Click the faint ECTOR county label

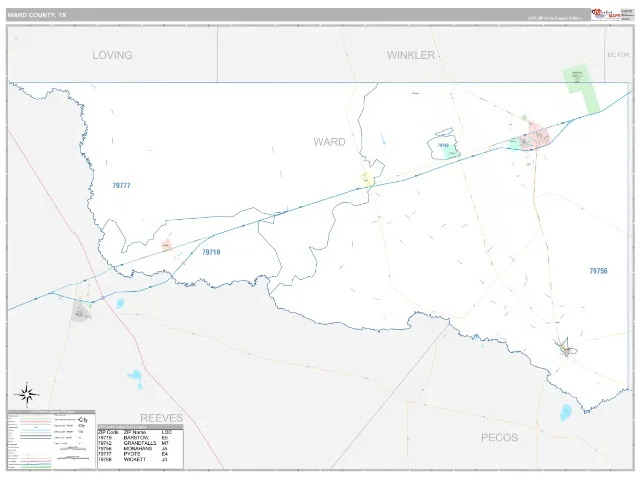pos(618,55)
